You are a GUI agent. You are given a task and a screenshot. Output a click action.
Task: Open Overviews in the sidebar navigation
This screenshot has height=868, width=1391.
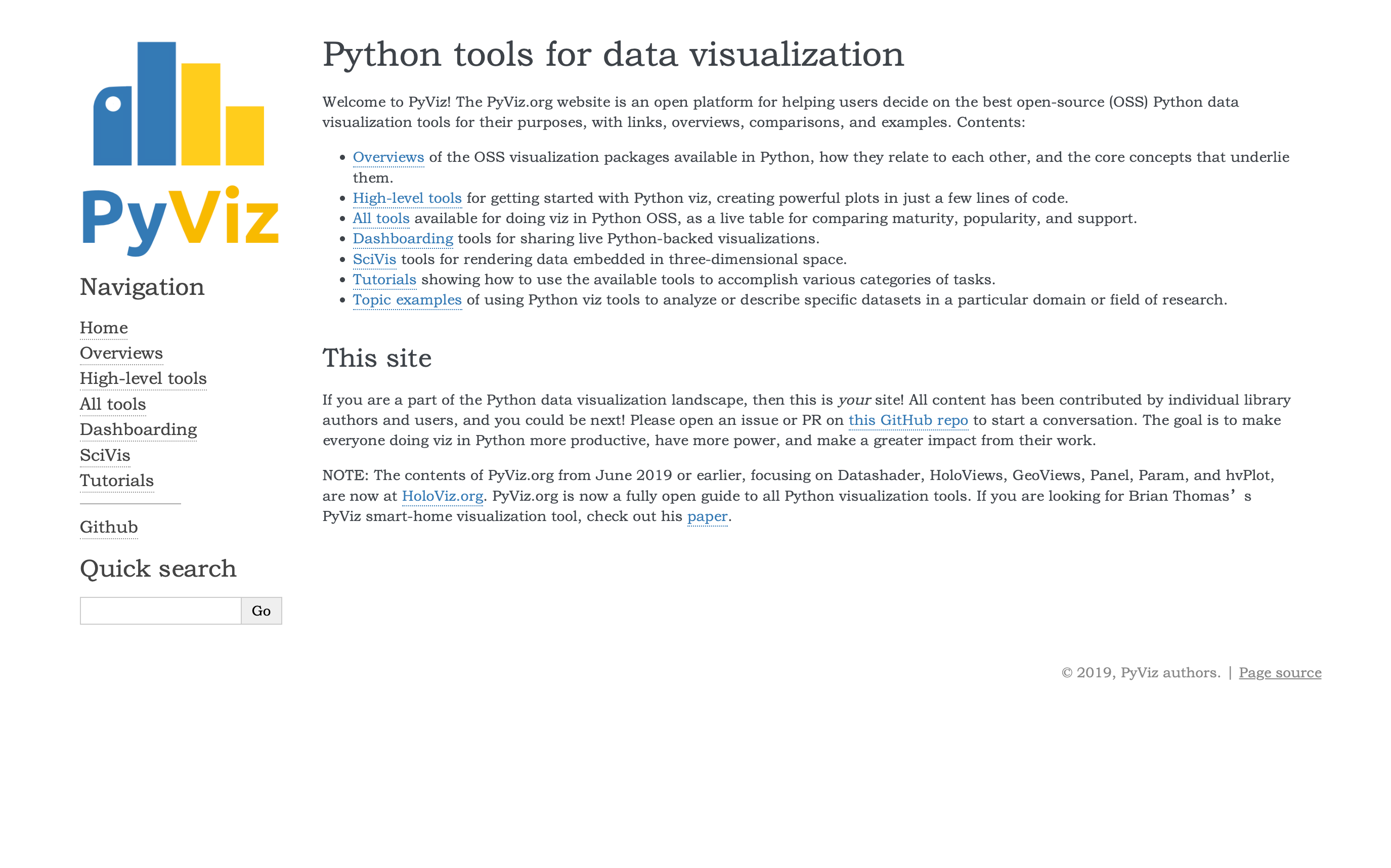click(121, 353)
